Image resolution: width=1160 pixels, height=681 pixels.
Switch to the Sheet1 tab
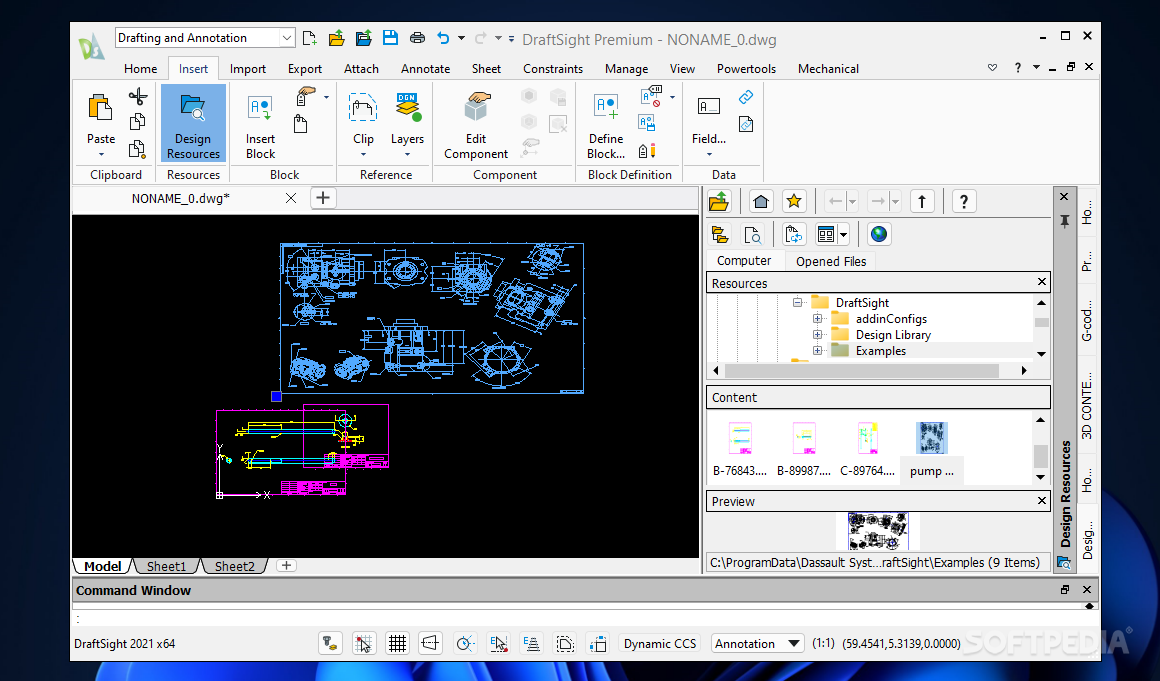tap(166, 566)
